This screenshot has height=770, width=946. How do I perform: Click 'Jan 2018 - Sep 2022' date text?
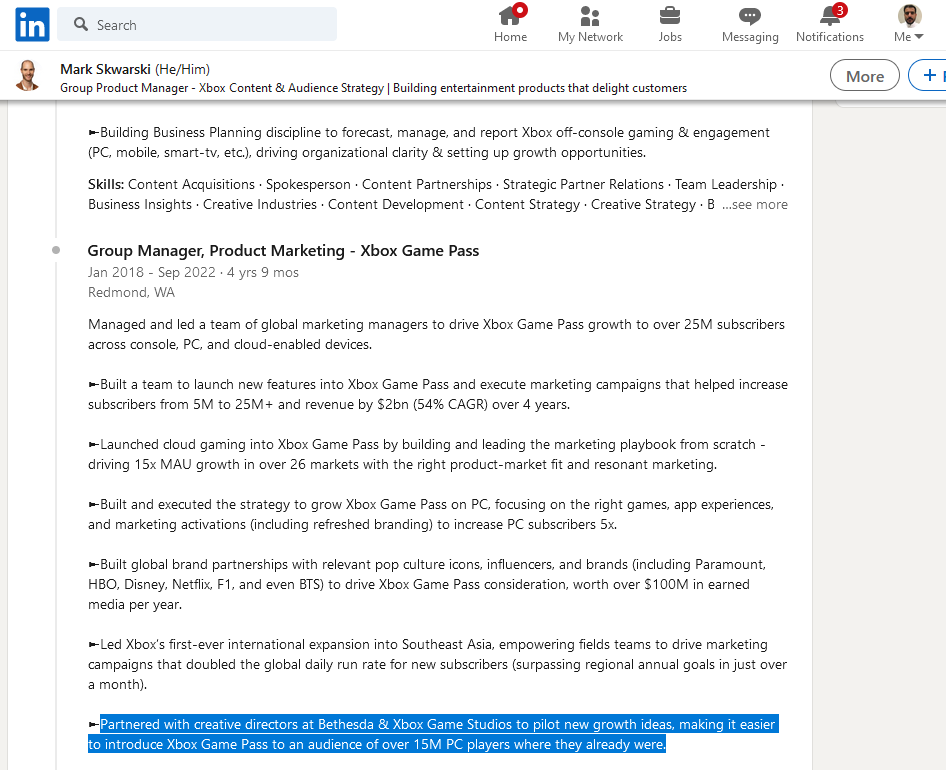pos(151,272)
